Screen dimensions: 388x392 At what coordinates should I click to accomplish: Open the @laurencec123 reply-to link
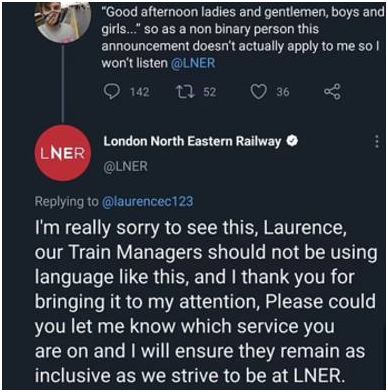147,202
